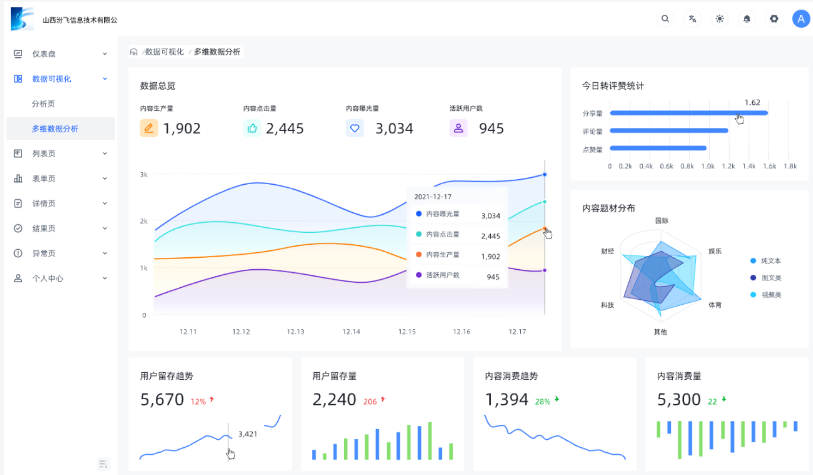Image resolution: width=813 pixels, height=475 pixels.
Task: Click the user avatar 'A'
Action: point(800,19)
